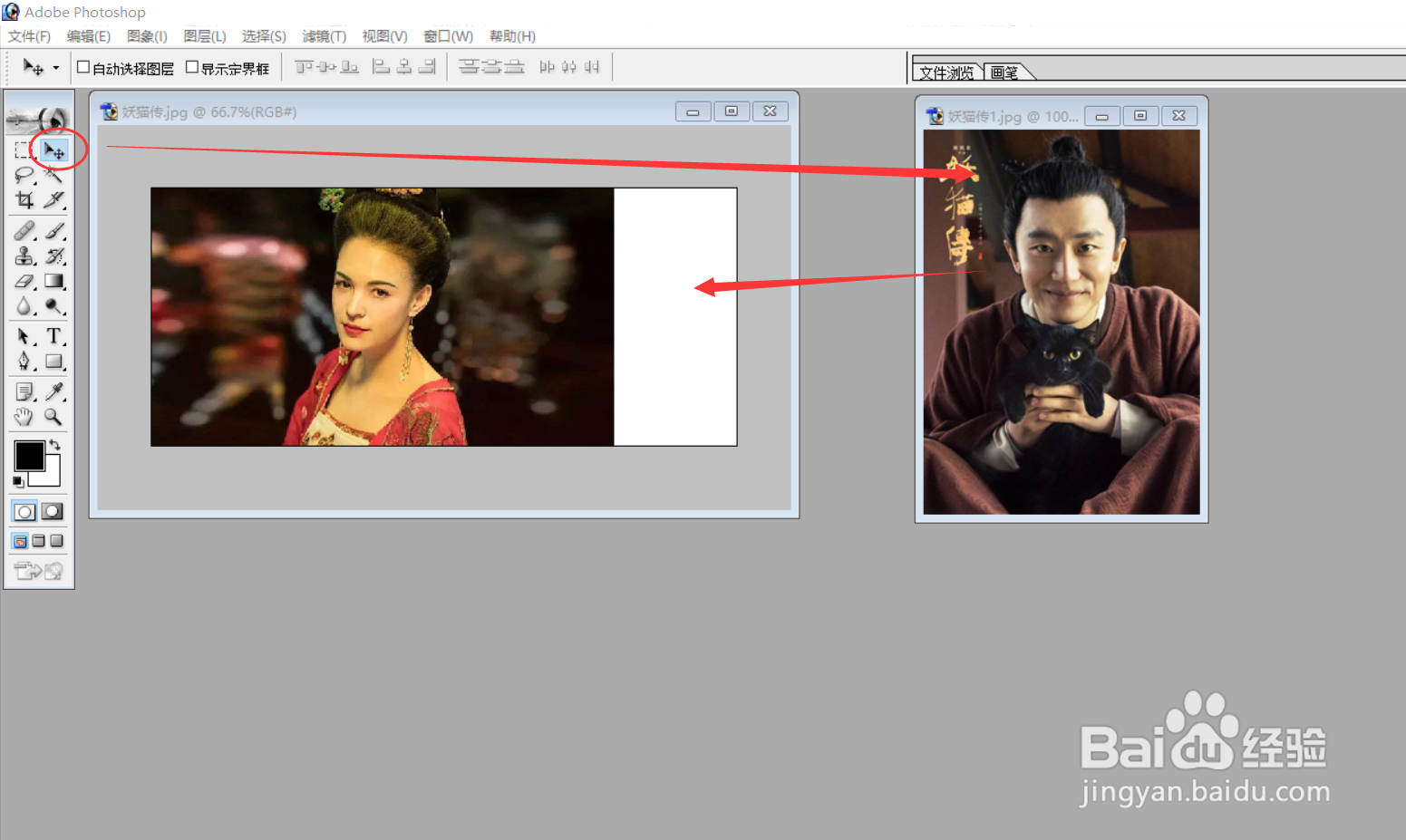This screenshot has width=1406, height=840.
Task: Open the 图象(I) menu
Action: click(147, 36)
